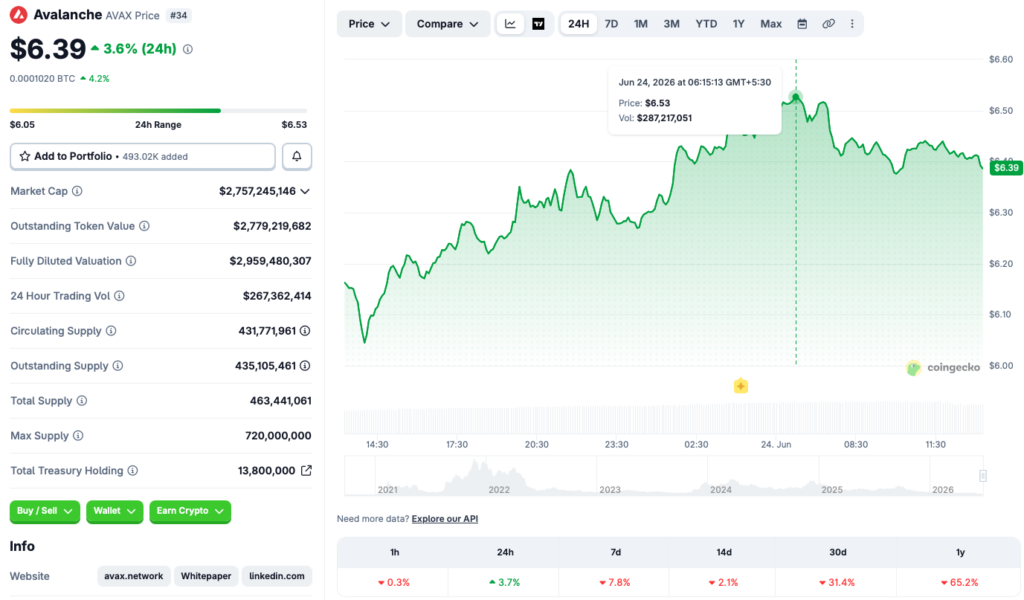Open info icon beside 431,771,961 value
The image size is (1024, 600).
305,331
